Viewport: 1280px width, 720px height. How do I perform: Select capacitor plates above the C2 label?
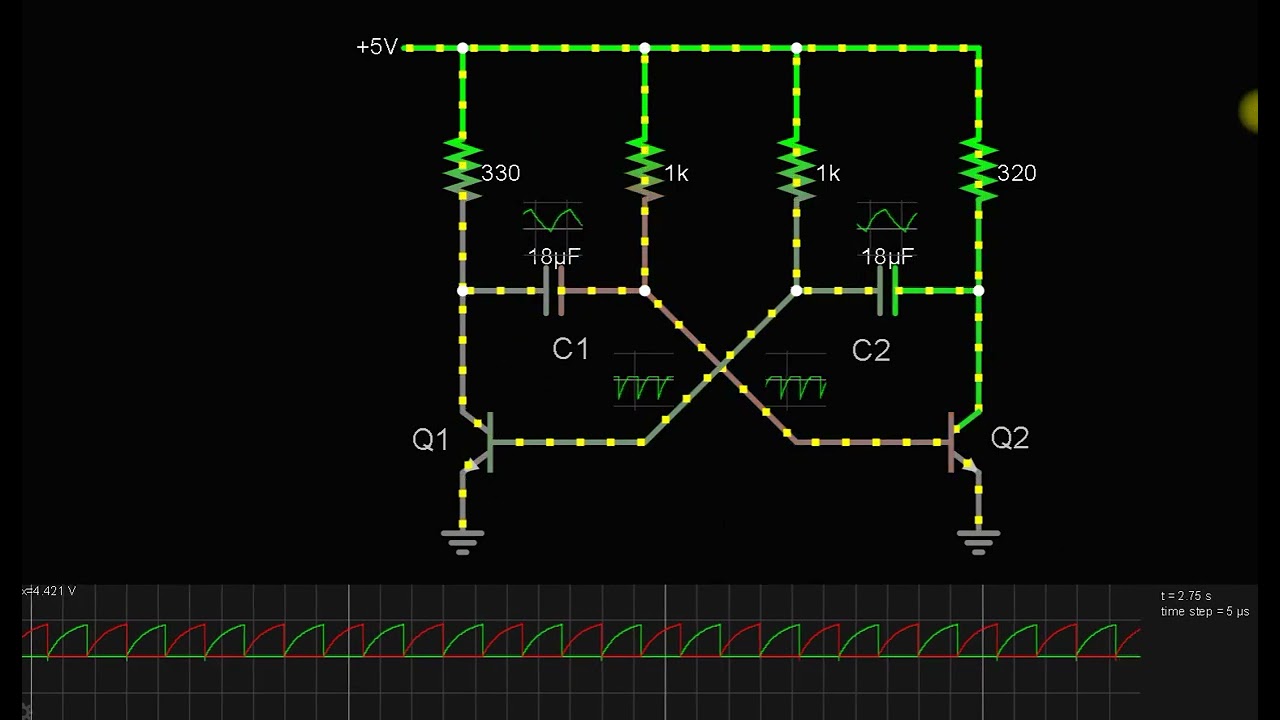pos(888,291)
